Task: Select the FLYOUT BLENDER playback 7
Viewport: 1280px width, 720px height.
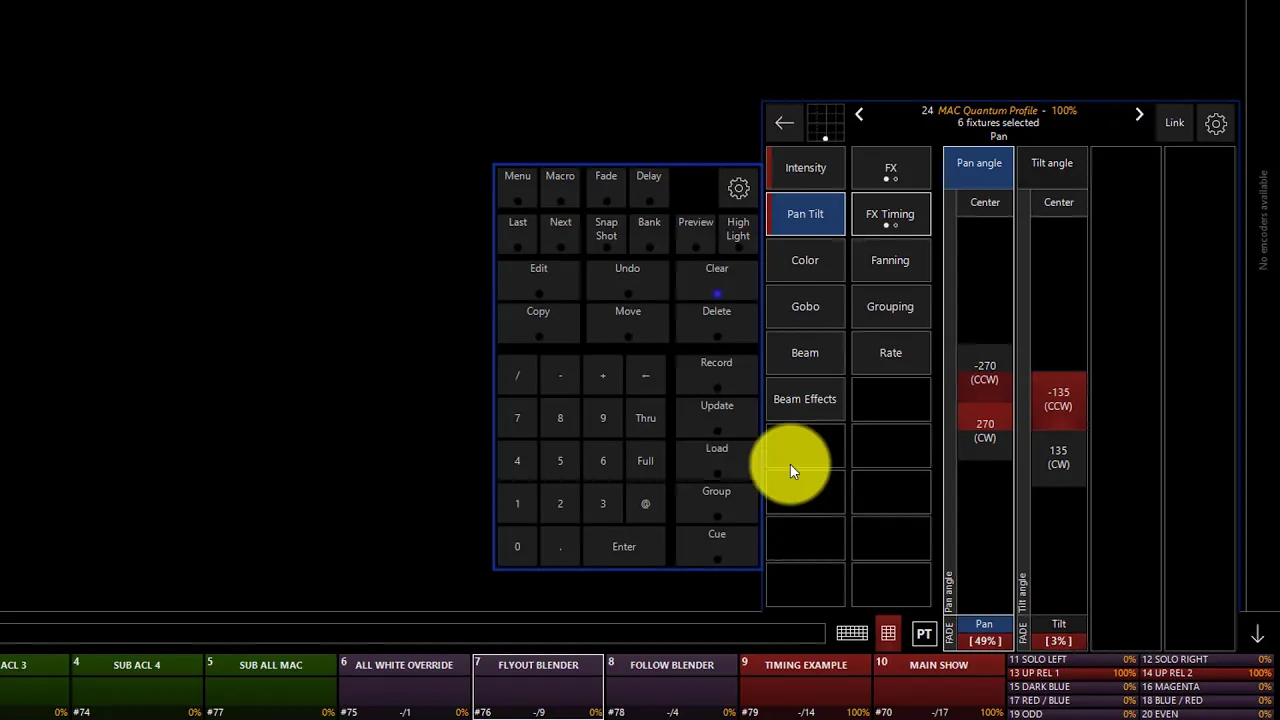Action: (538, 687)
